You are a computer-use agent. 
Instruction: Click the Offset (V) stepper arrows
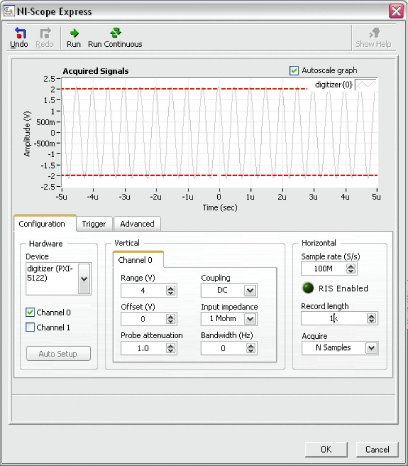(x=171, y=319)
